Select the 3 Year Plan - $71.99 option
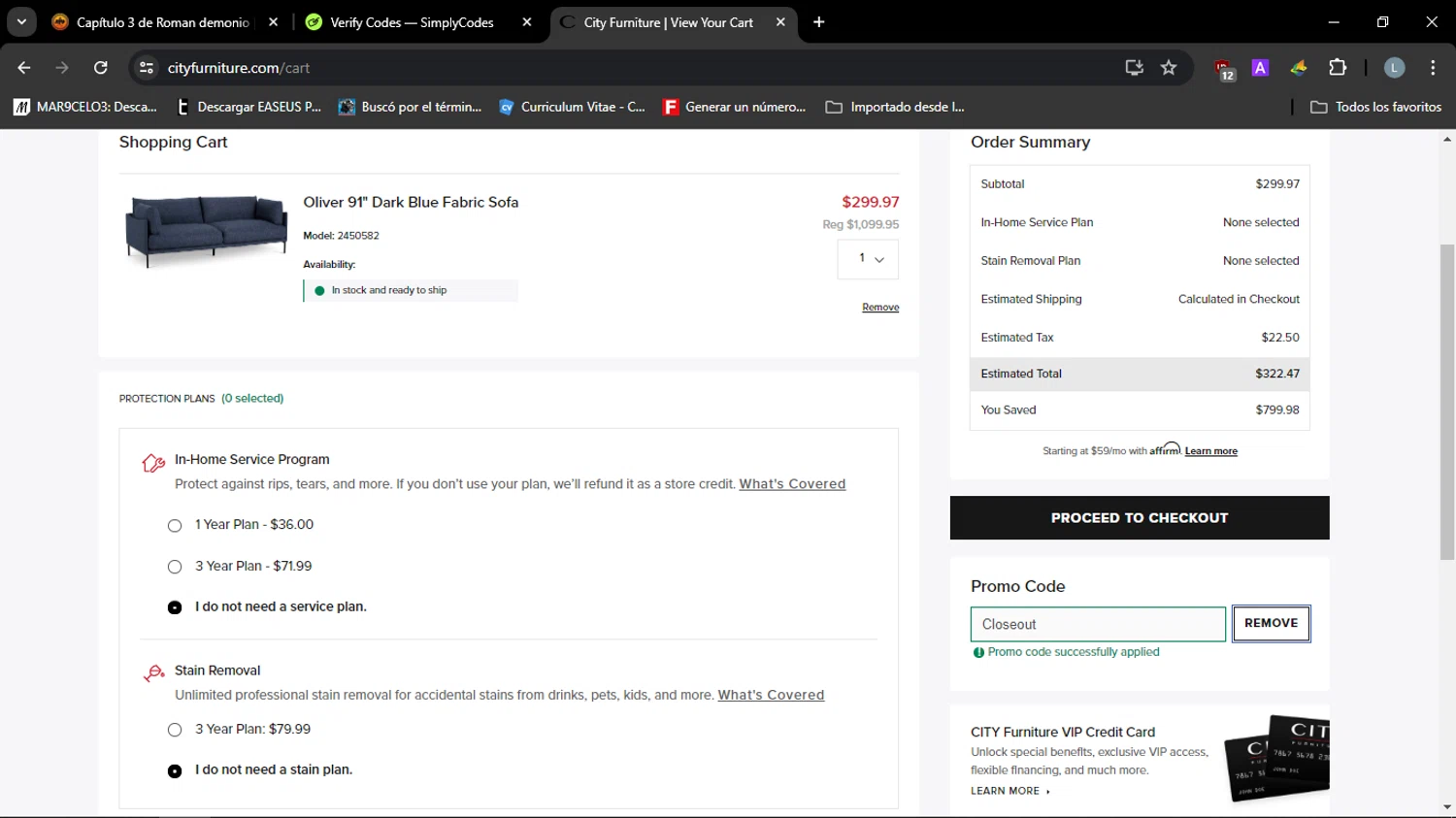This screenshot has width=1456, height=818. 175,567
